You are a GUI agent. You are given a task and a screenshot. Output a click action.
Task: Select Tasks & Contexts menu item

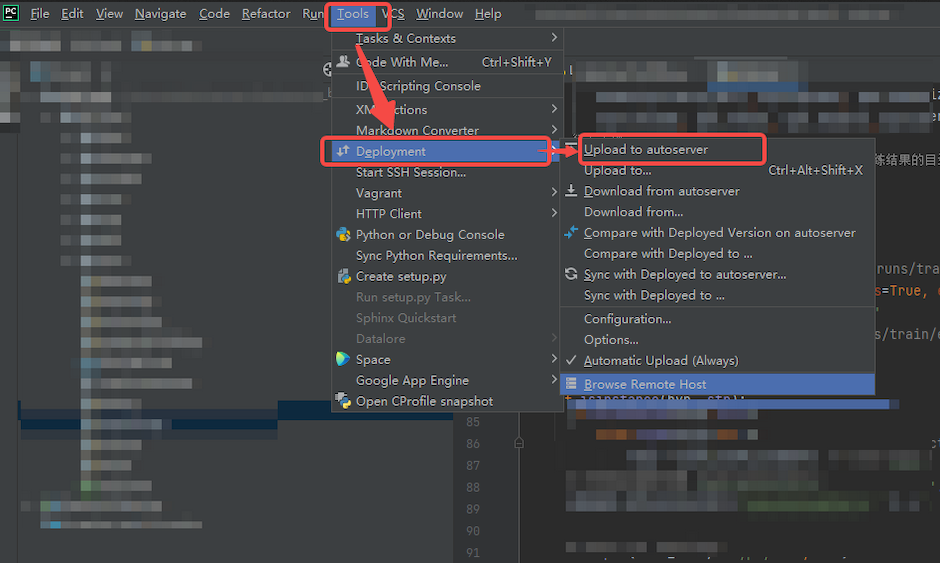tap(447, 38)
